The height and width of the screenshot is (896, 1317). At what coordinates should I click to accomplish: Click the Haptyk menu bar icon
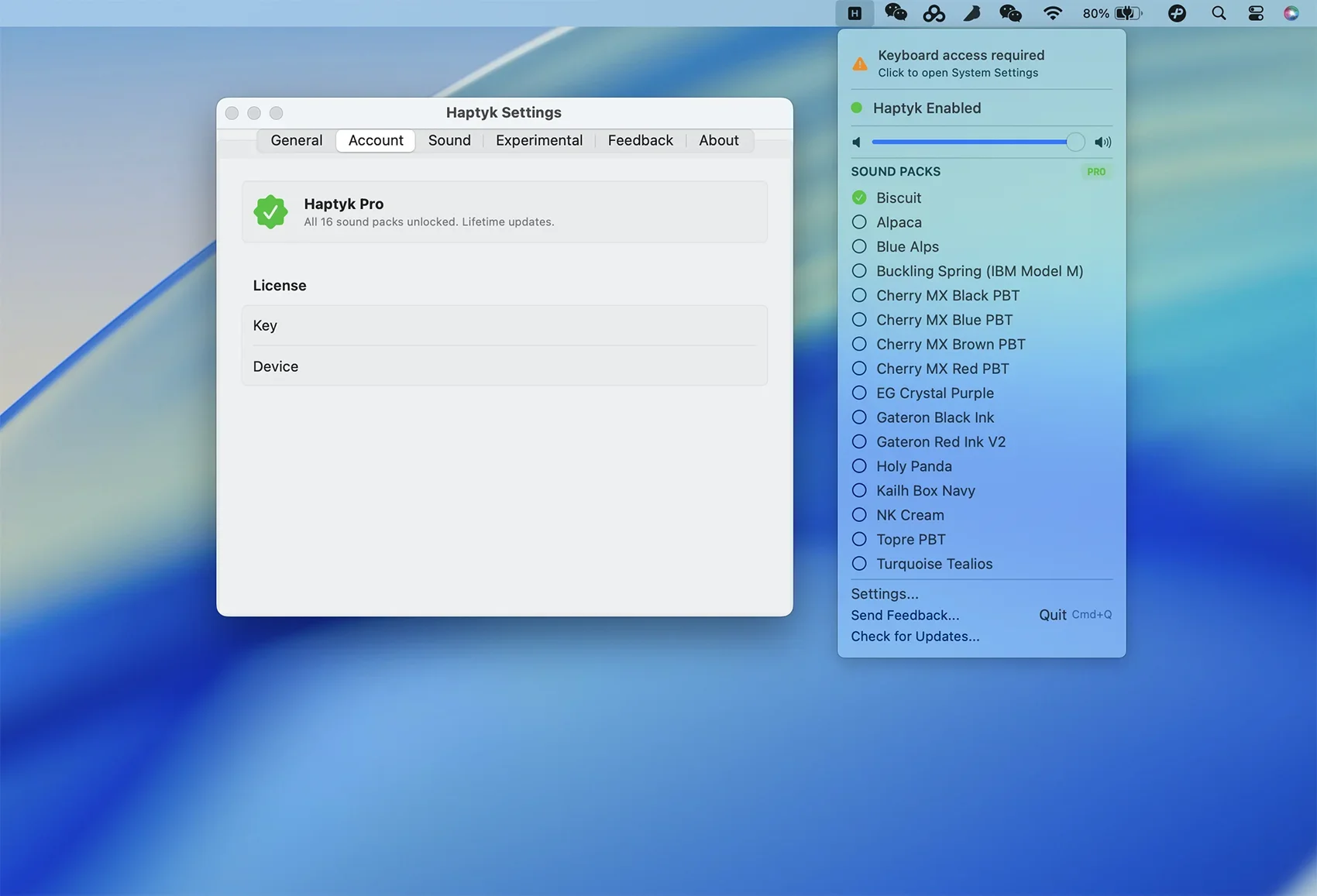(x=855, y=13)
